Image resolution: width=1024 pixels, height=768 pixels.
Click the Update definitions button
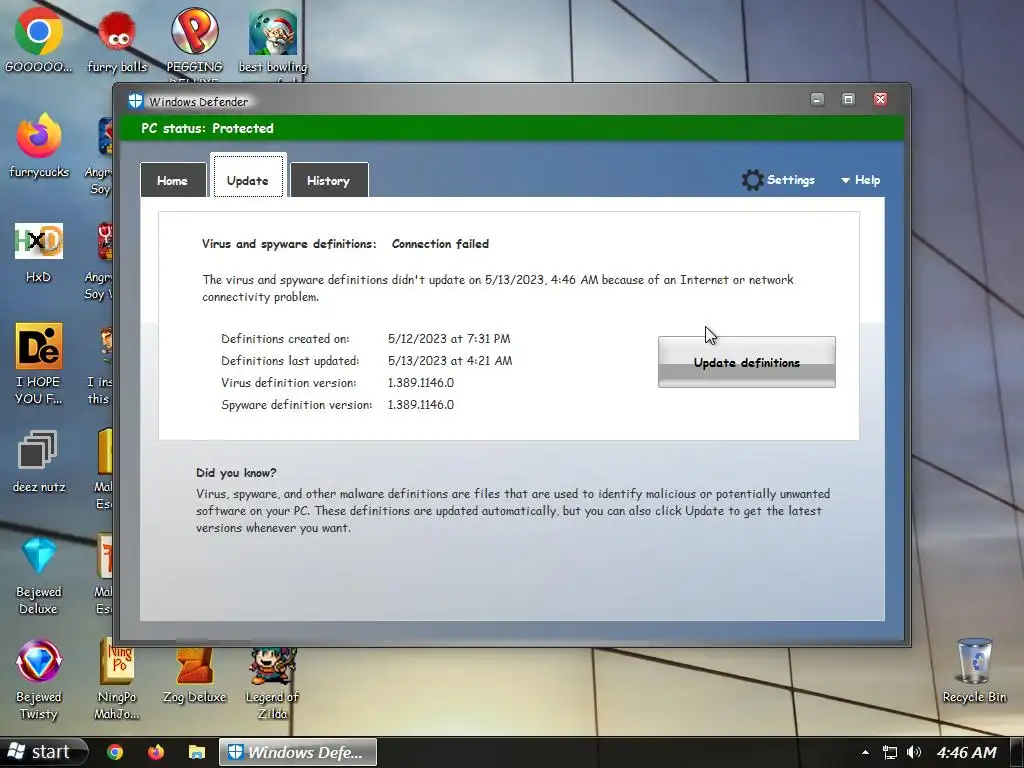click(x=746, y=362)
